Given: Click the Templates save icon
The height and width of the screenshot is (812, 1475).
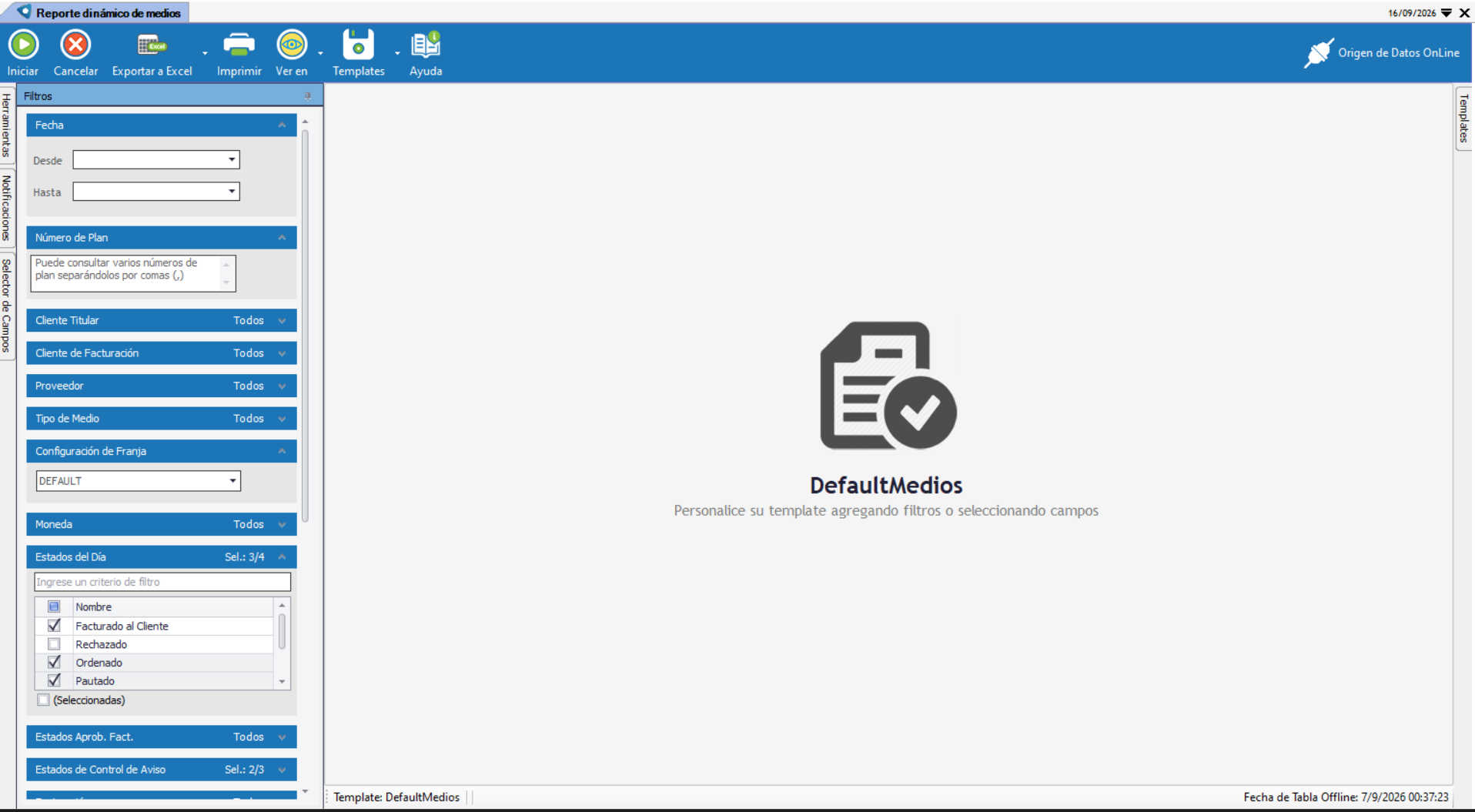Looking at the screenshot, I should coord(358,45).
